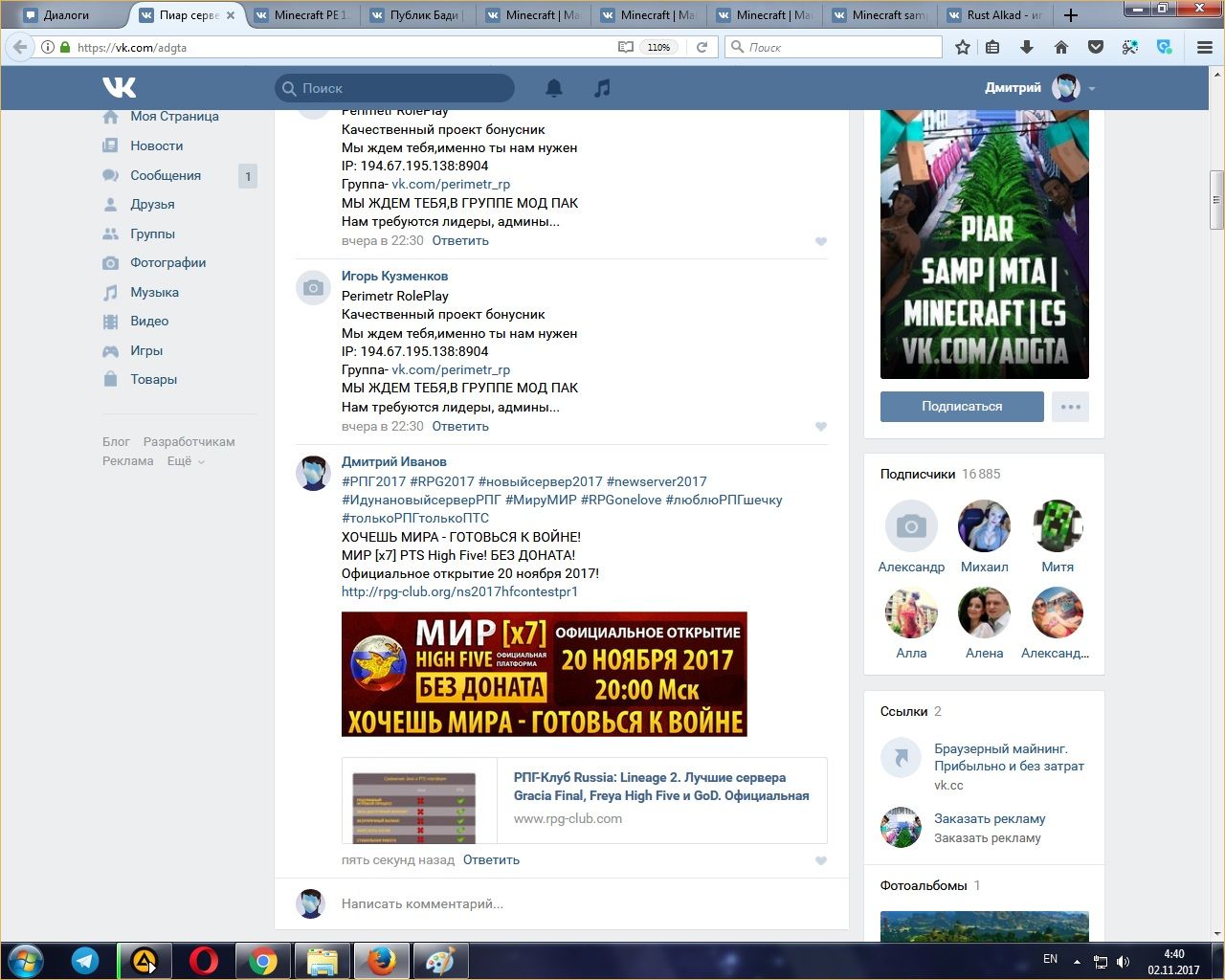This screenshot has height=980, width=1225.
Task: Open the rpg-club.org/ns2017hfcontestpr1 link
Action: (459, 592)
